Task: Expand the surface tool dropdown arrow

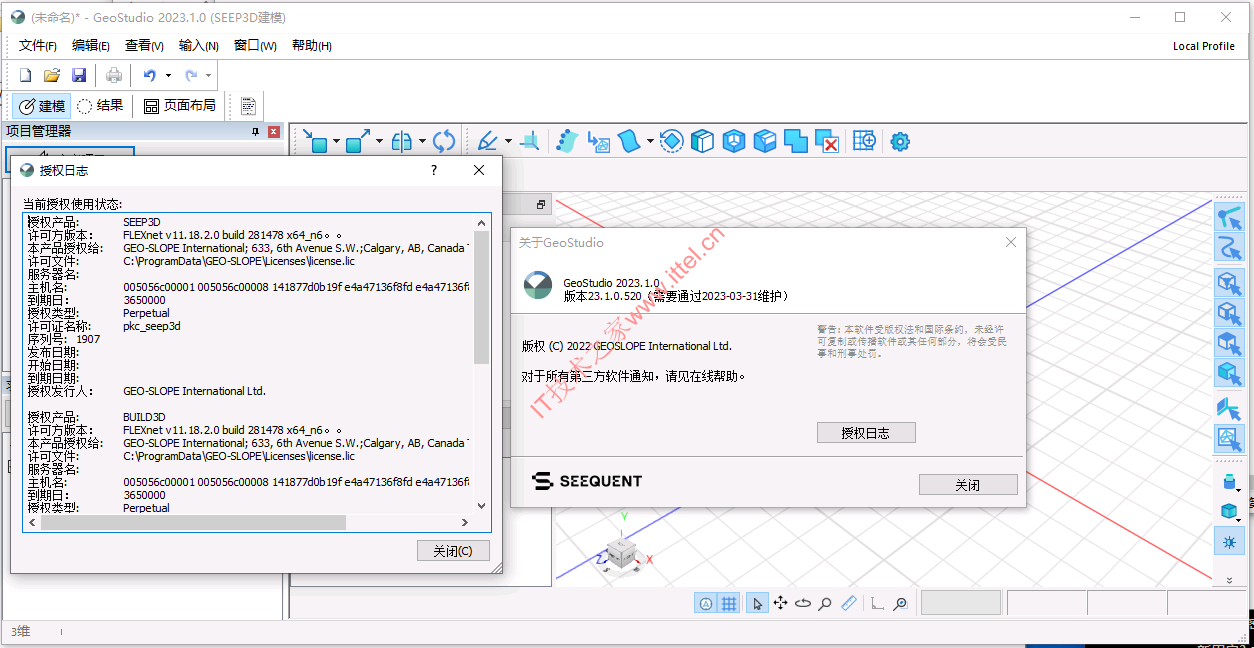Action: (x=650, y=141)
